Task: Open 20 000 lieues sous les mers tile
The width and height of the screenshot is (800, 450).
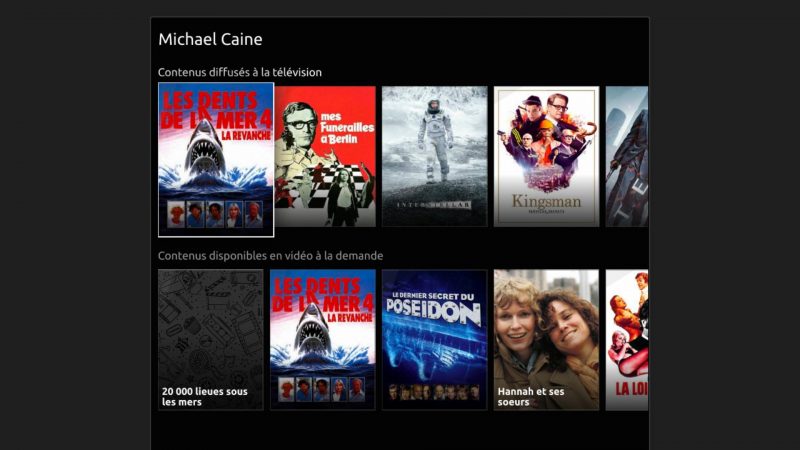Action: 211,340
